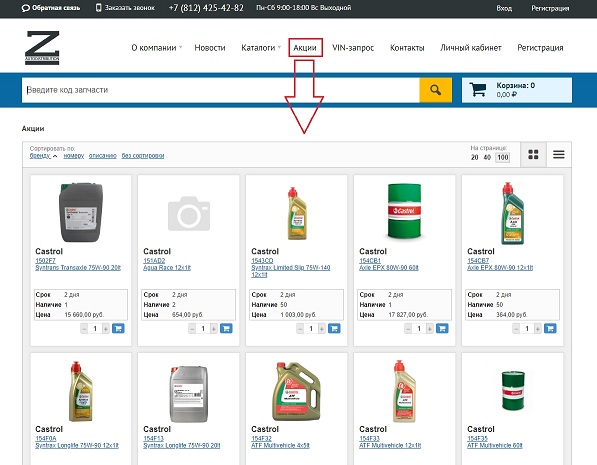Viewport: 597px width, 465px height.
Task: Add Syntrax Limited Slip 75W-140 to cart
Action: point(334,328)
